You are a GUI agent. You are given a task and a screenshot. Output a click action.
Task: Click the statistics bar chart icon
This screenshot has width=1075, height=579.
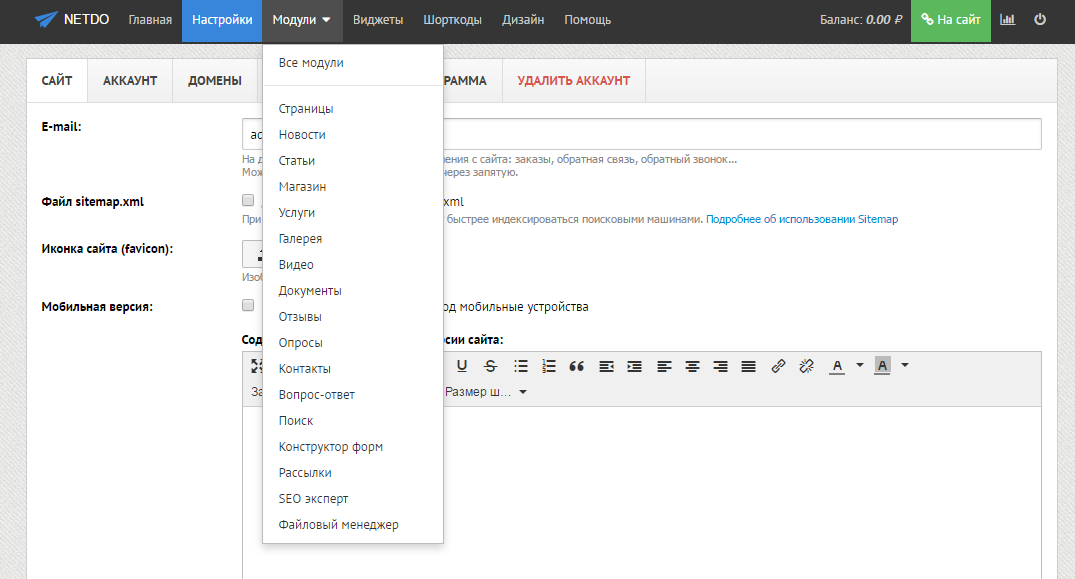point(1007,20)
